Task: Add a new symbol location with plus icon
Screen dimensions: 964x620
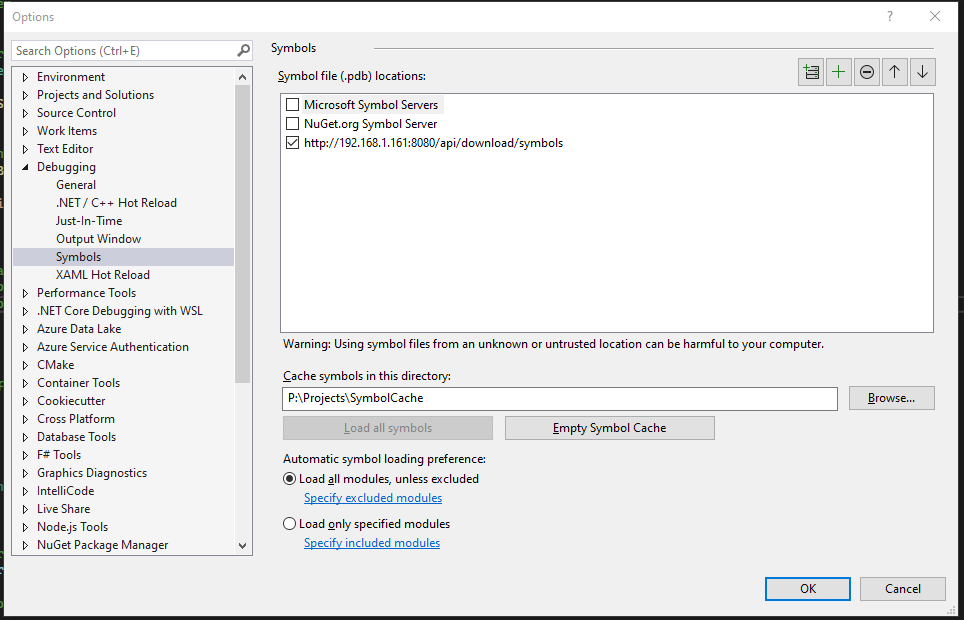Action: click(x=839, y=72)
